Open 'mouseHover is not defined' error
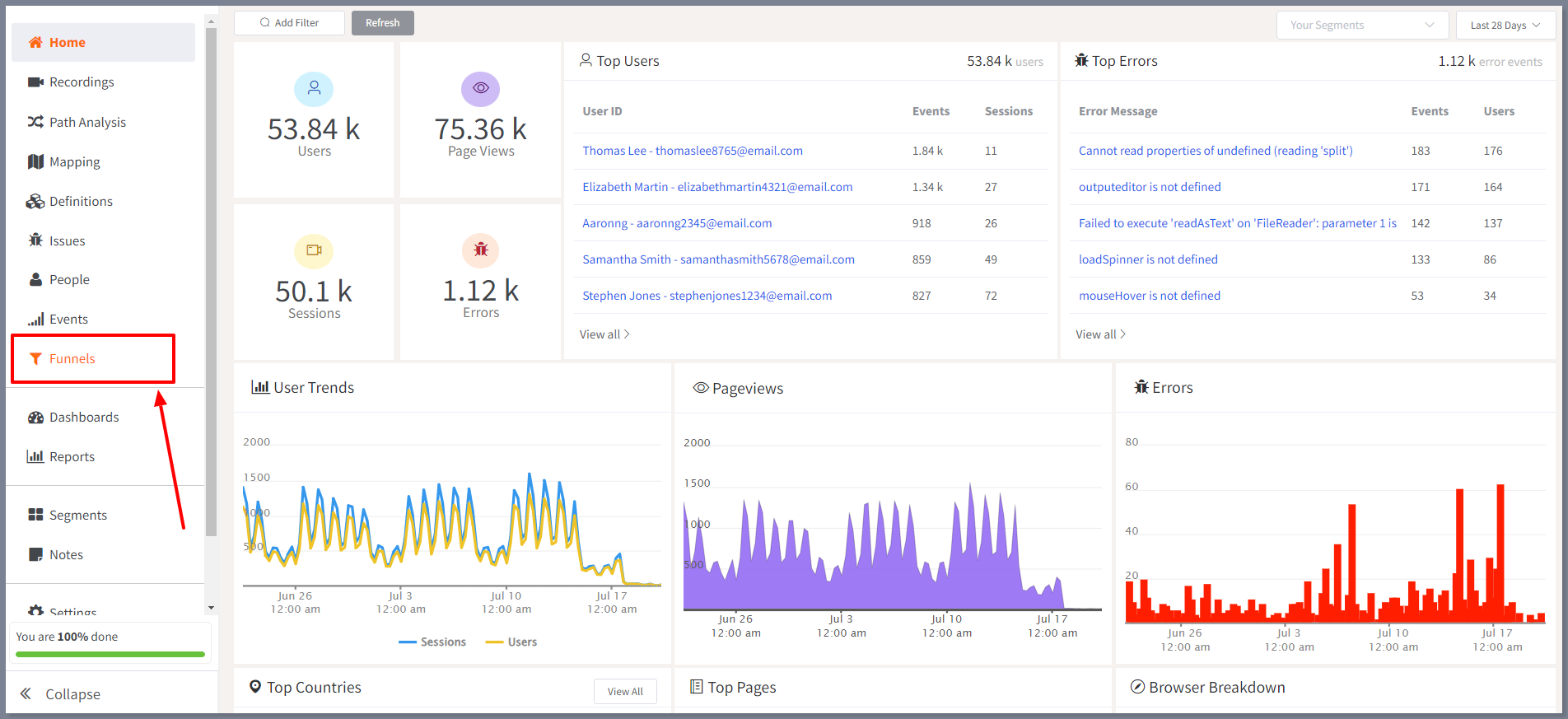Image resolution: width=1568 pixels, height=719 pixels. tap(1150, 296)
